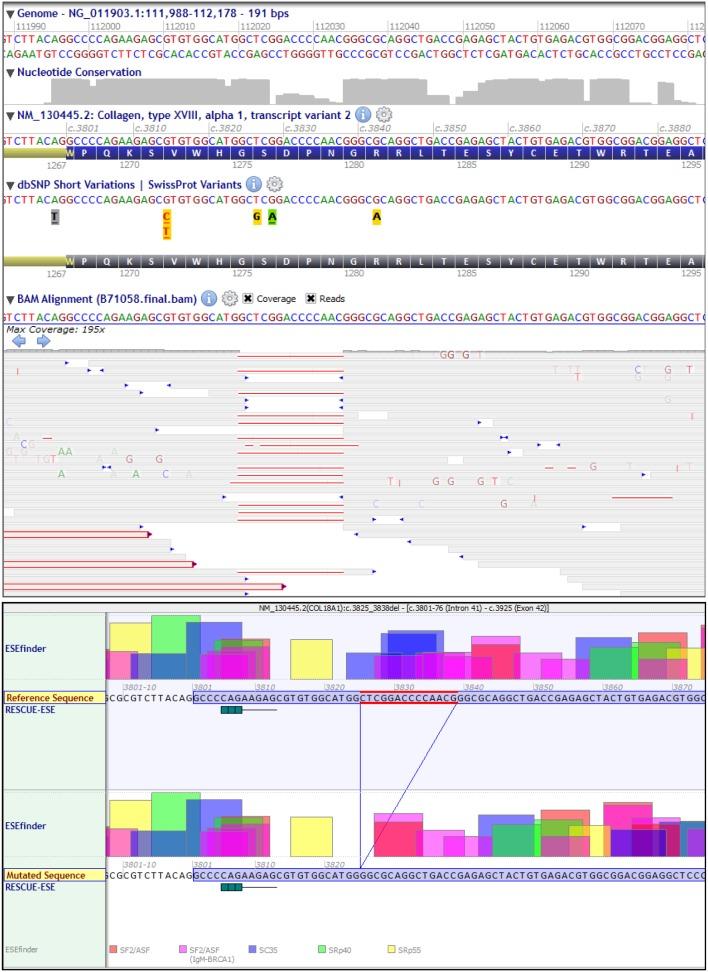Click the dbSNP Short Variations | SwissProt Variants title
Viewport: 708px width, 972px height.
tap(129, 185)
